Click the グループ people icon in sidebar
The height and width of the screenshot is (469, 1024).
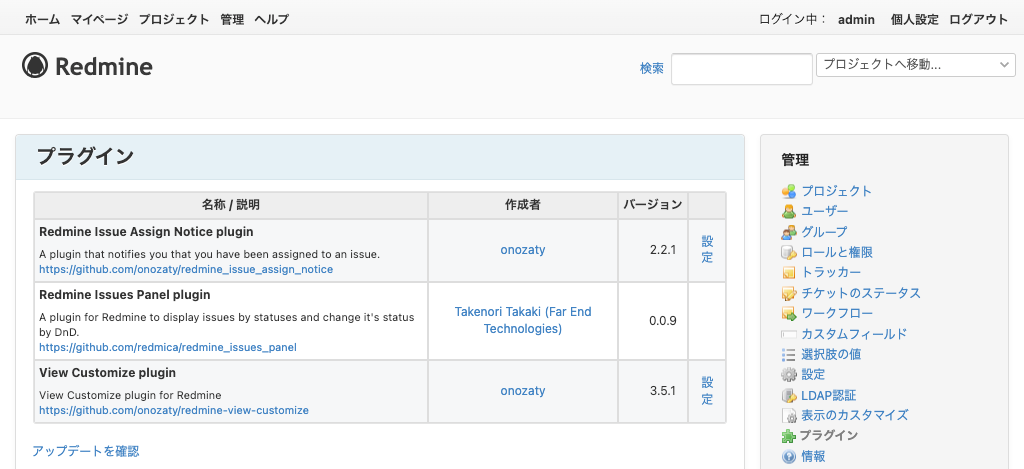click(x=788, y=232)
